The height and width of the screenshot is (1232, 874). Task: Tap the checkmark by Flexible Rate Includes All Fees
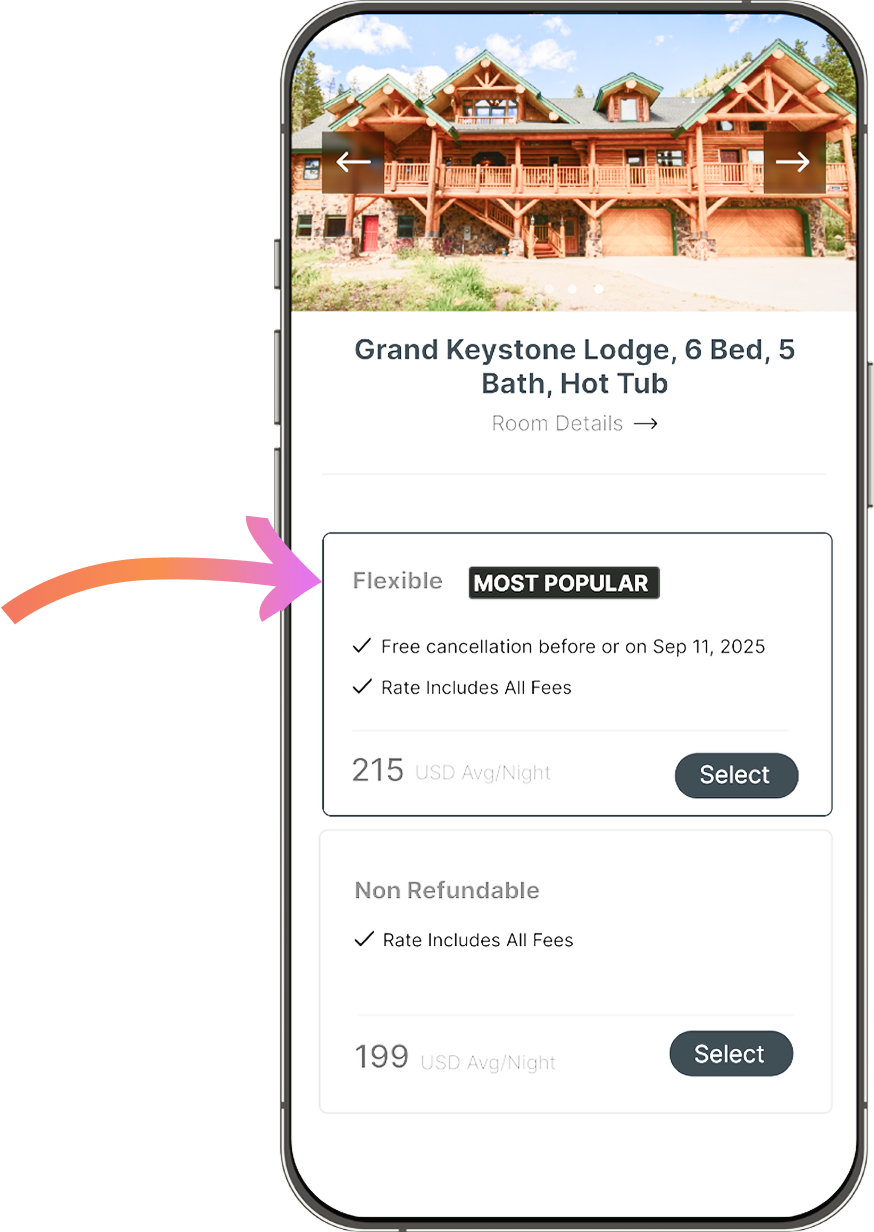(x=362, y=687)
